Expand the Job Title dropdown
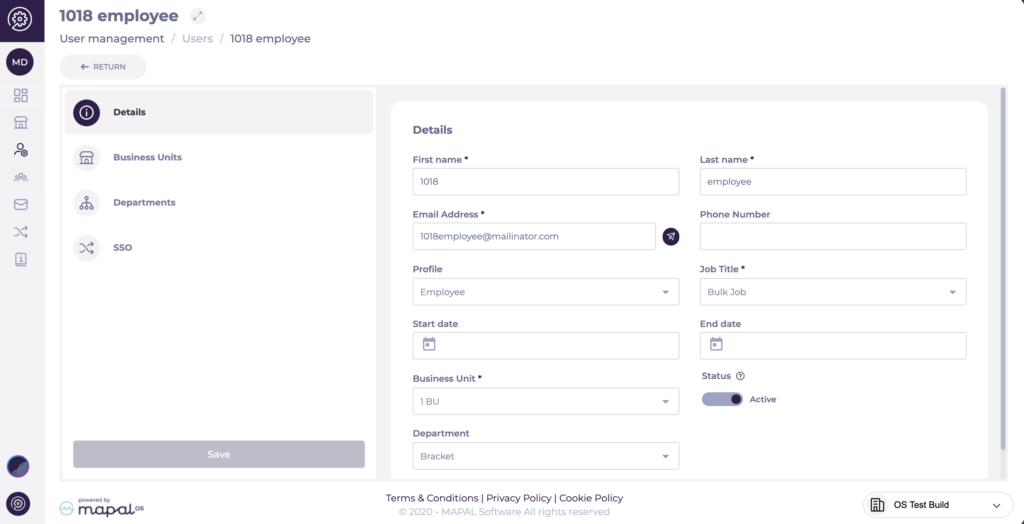 tap(832, 292)
